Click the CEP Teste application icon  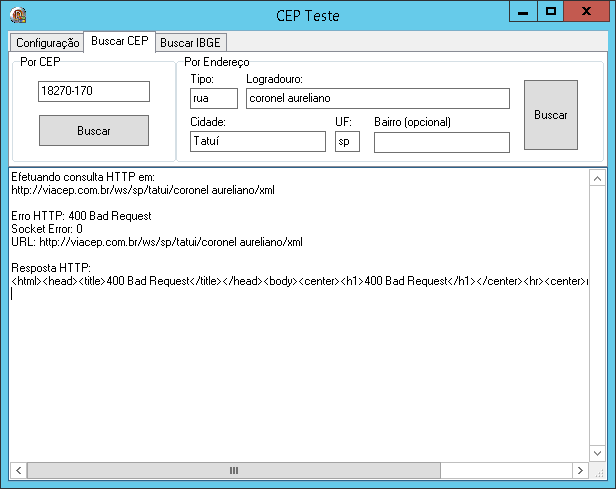[18, 15]
